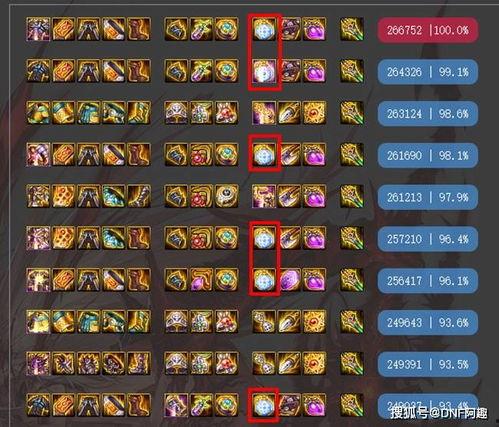Choose the 249391 | 93.5% score badge
The width and height of the screenshot is (499, 427).
coord(428,364)
